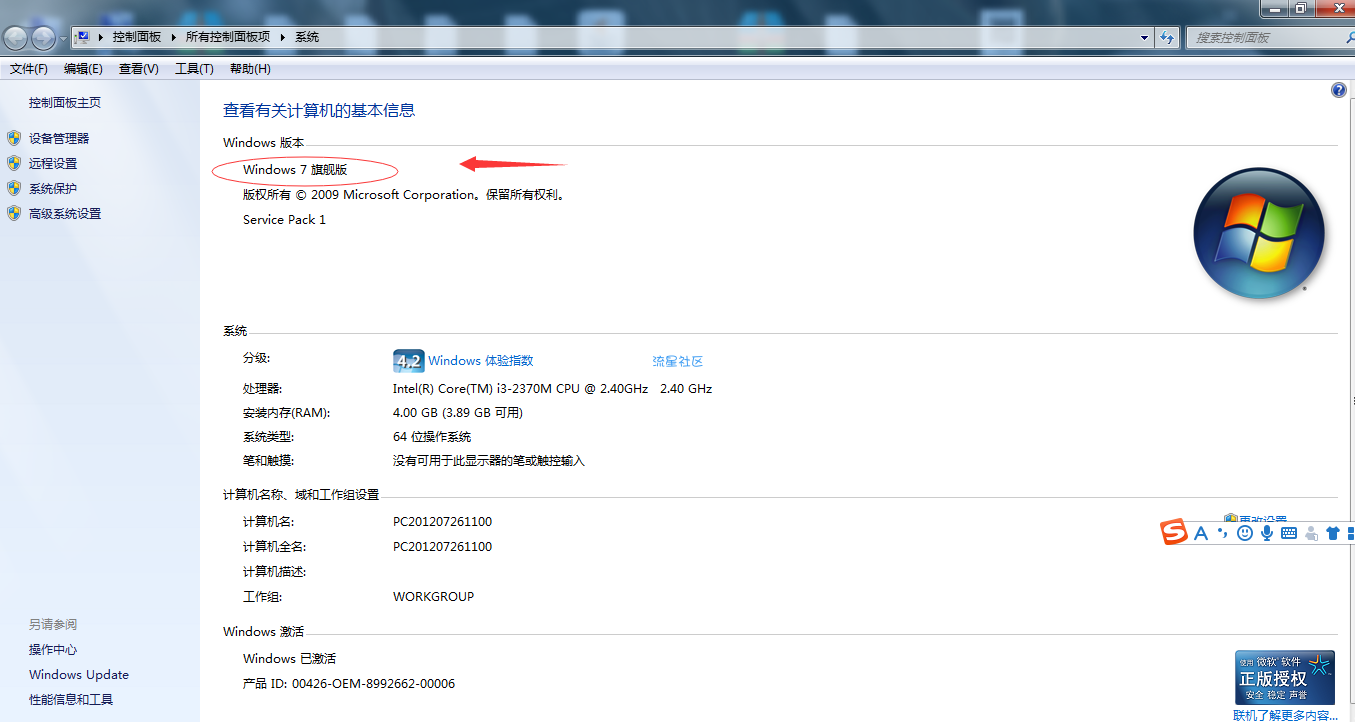Image resolution: width=1355 pixels, height=722 pixels.
Task: Click the 流星社区 link
Action: [678, 361]
